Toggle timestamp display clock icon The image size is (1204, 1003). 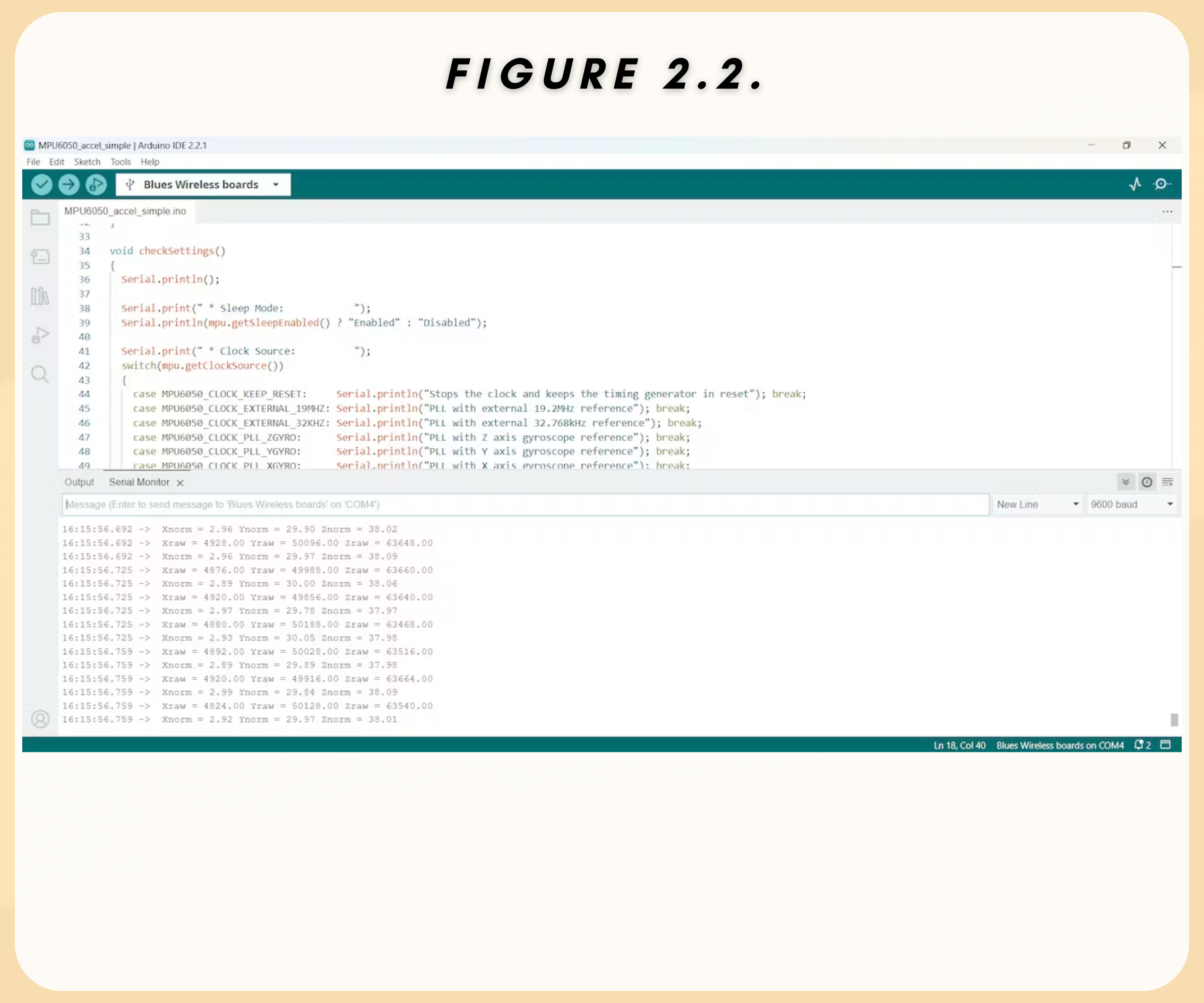tap(1147, 482)
